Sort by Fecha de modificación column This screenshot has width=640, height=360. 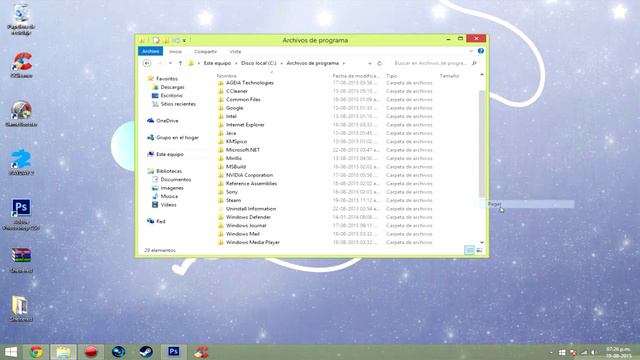356,76
